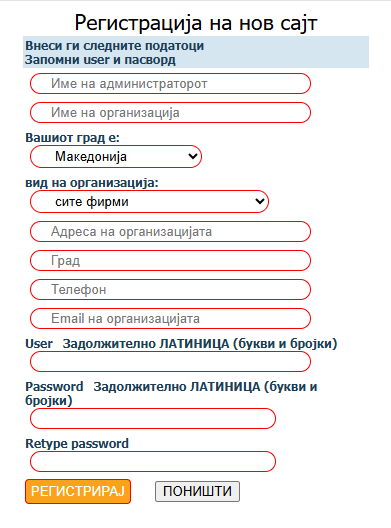This screenshot has width=391, height=528.
Task: Focus the 'Име на организација' text box
Action: click(x=170, y=112)
